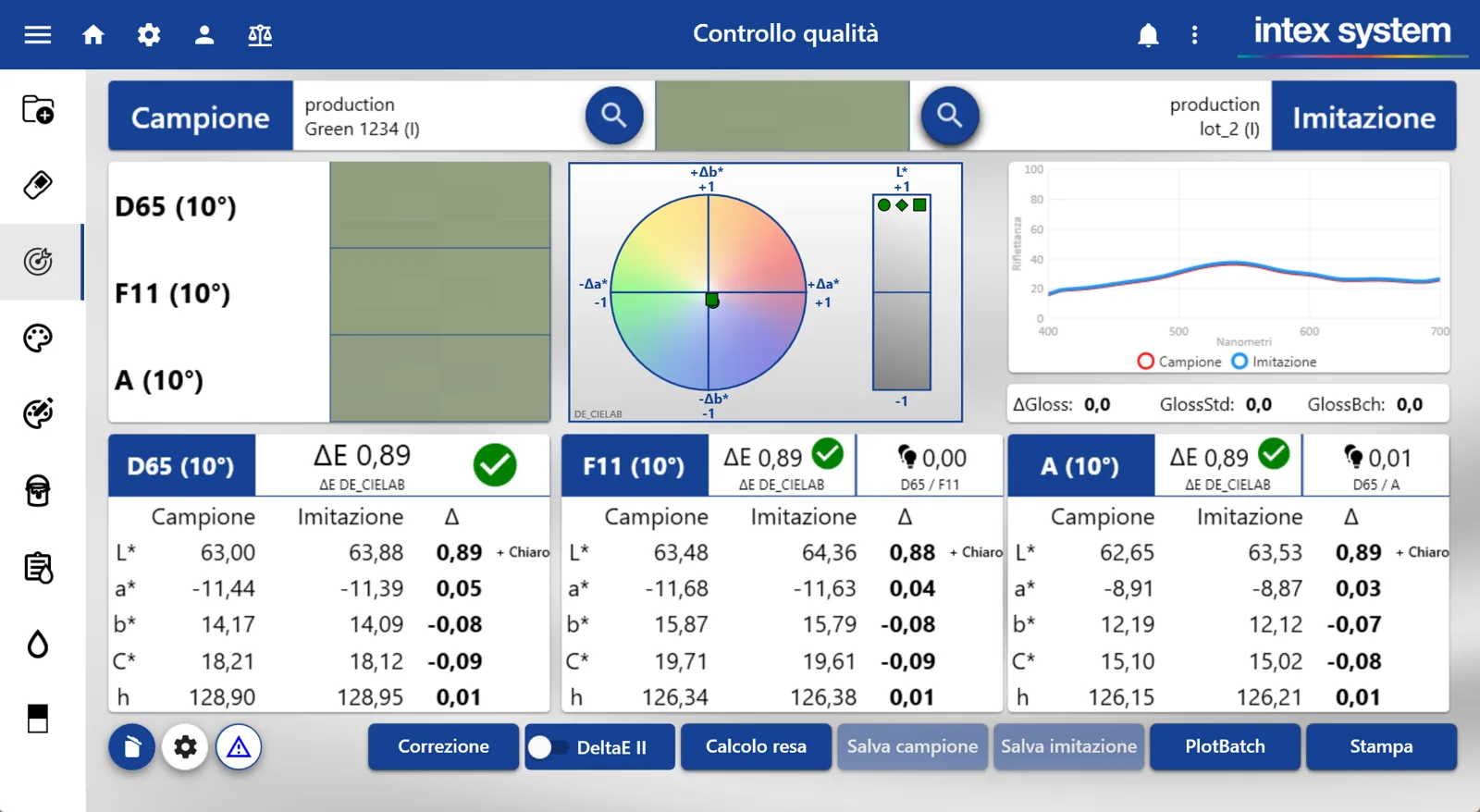Click the round document button at bottom left

[x=131, y=746]
